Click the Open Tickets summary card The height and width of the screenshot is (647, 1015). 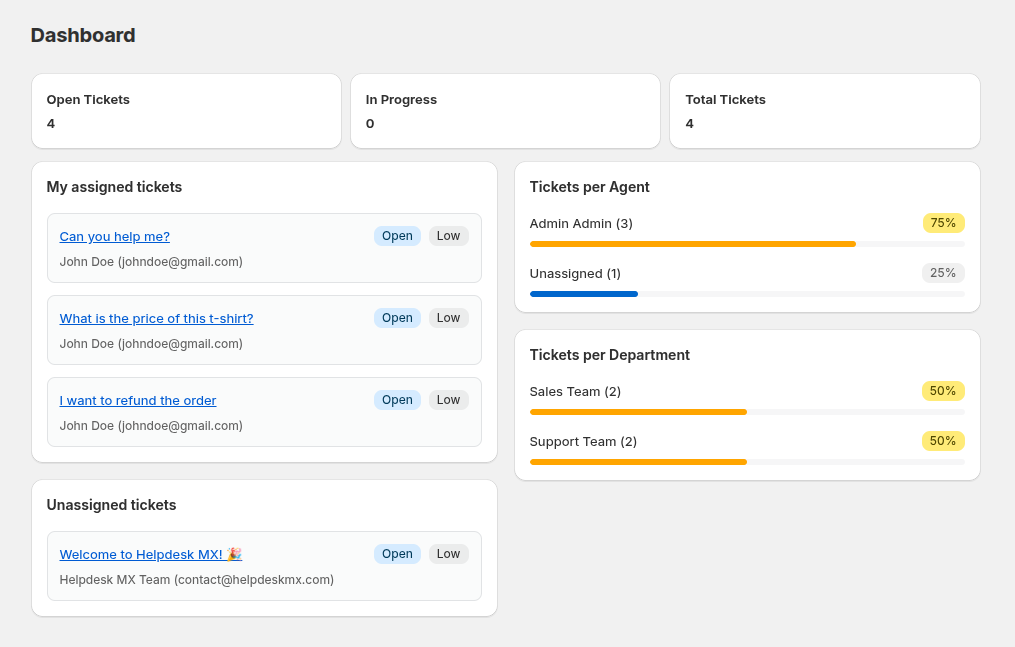click(186, 111)
